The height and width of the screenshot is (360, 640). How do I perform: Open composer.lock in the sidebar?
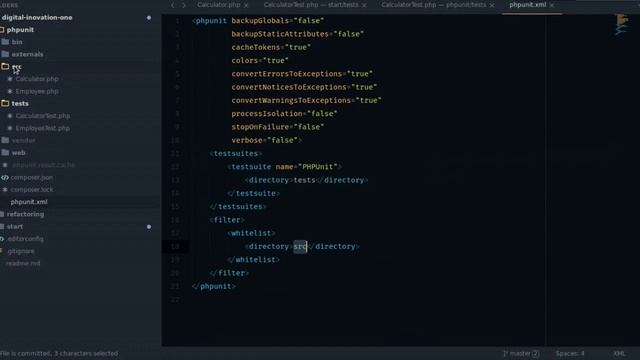click(32, 189)
